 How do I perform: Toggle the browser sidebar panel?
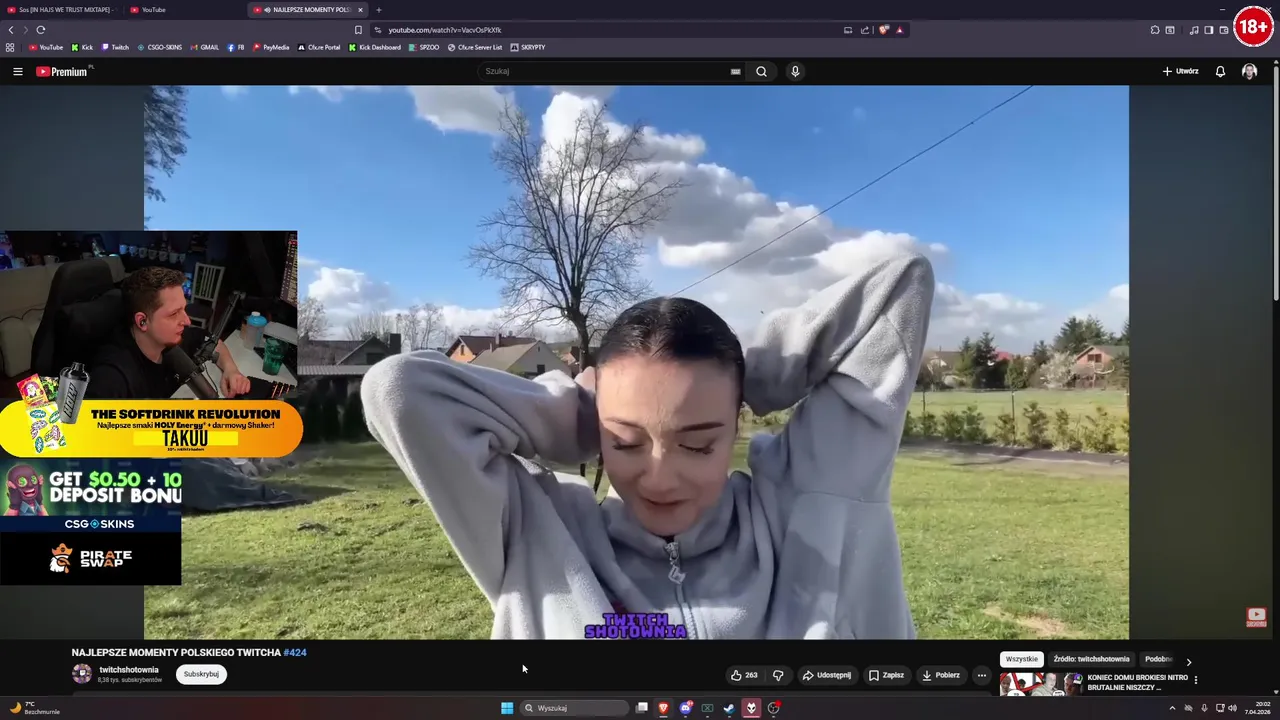click(x=1209, y=30)
